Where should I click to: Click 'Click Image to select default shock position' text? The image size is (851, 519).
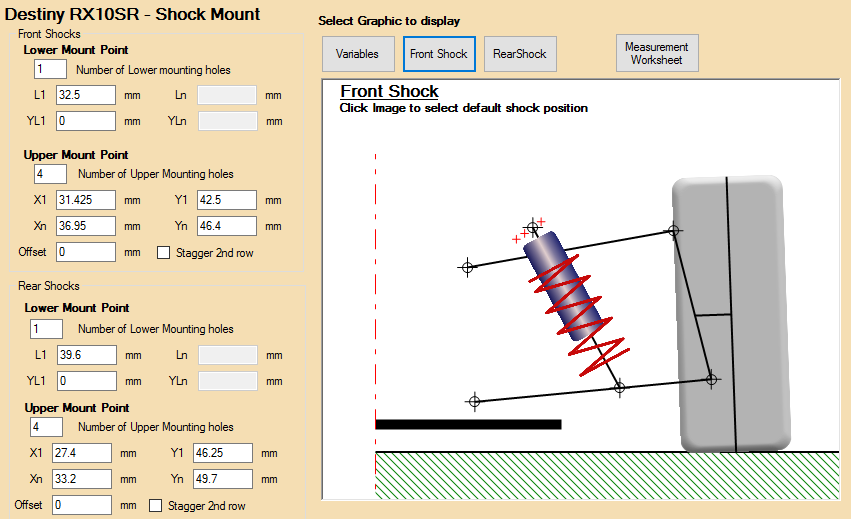click(x=463, y=108)
